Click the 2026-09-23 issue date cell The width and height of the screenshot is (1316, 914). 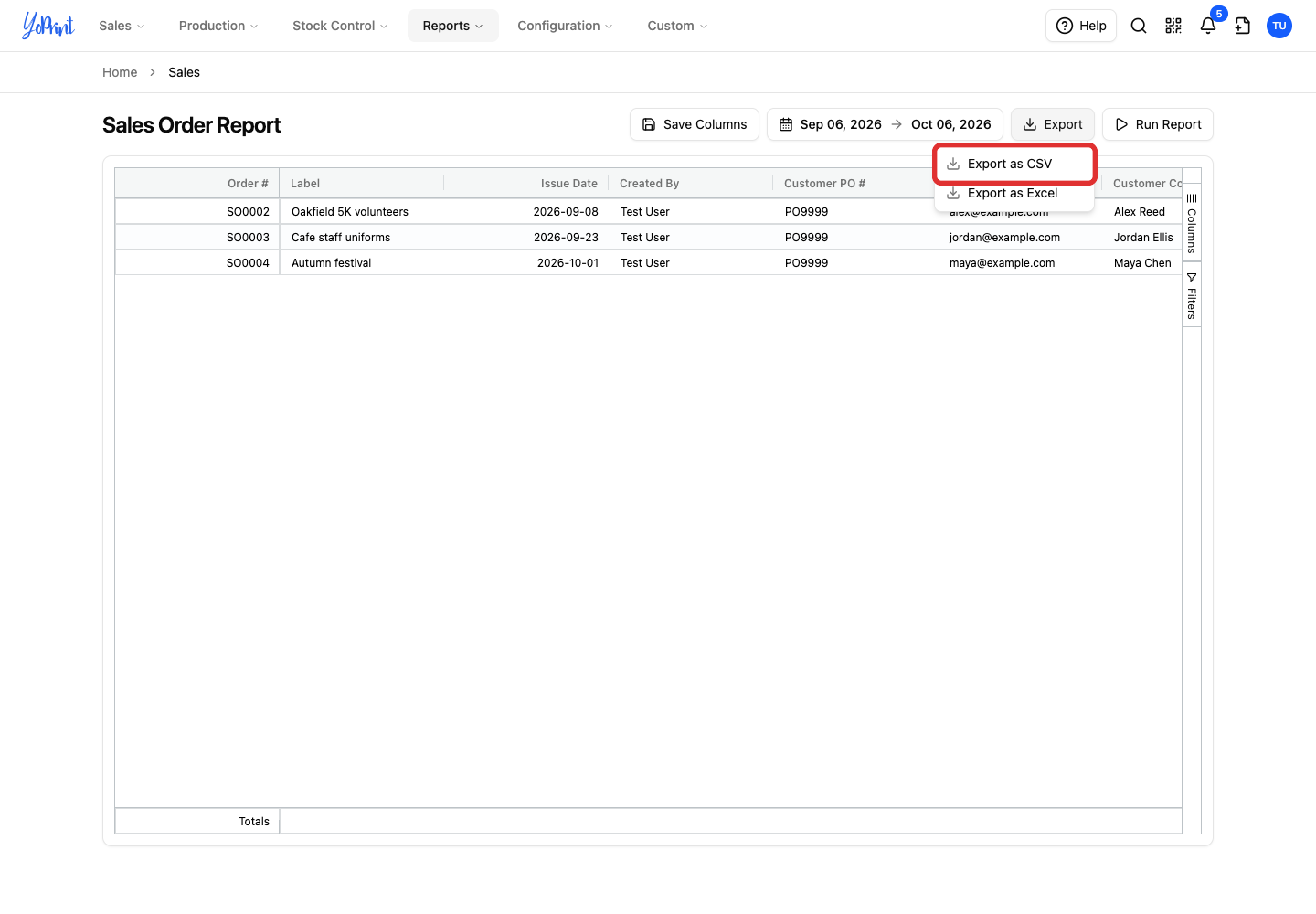[x=526, y=237]
